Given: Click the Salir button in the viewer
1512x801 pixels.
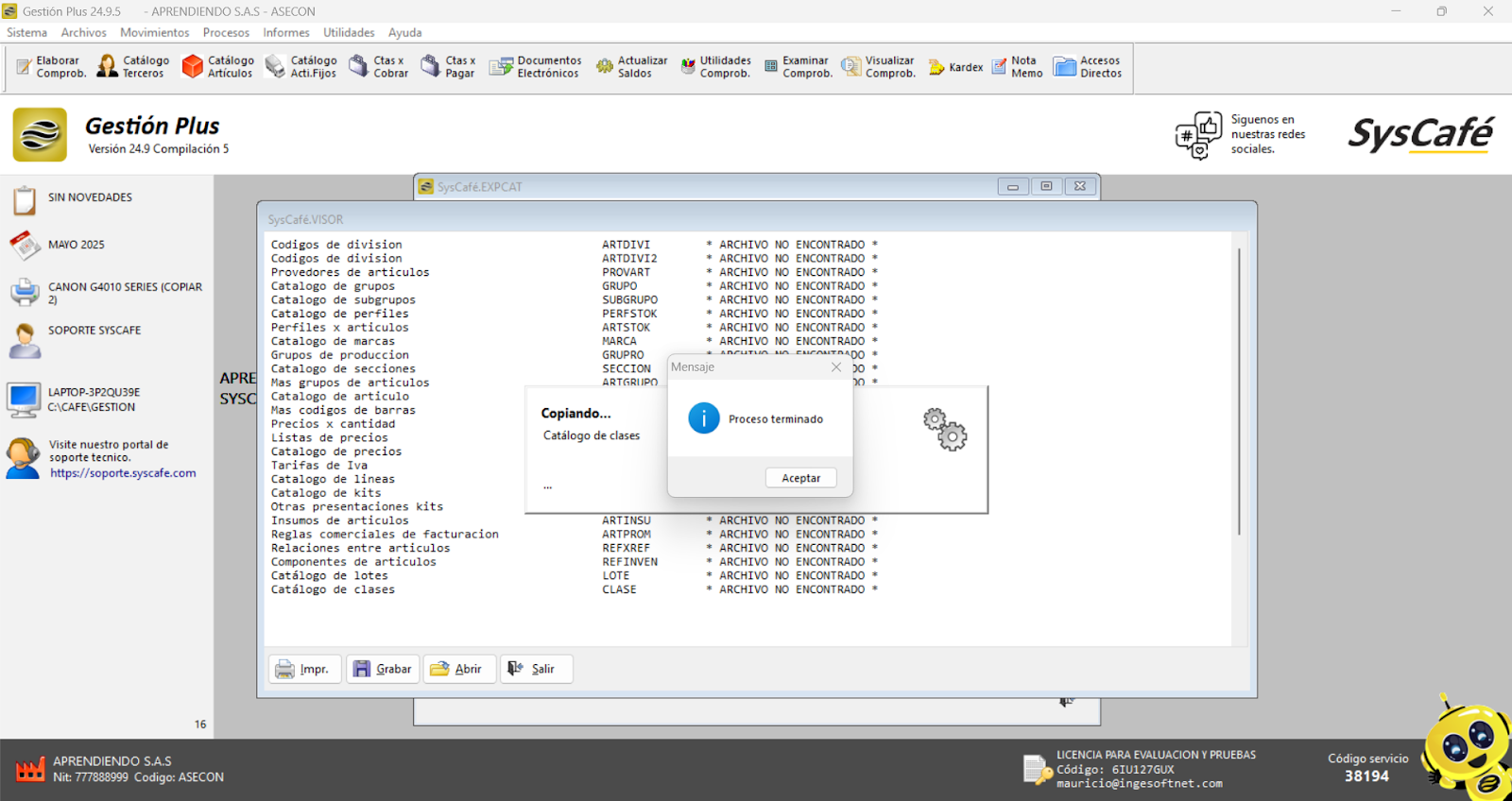Looking at the screenshot, I should [535, 669].
